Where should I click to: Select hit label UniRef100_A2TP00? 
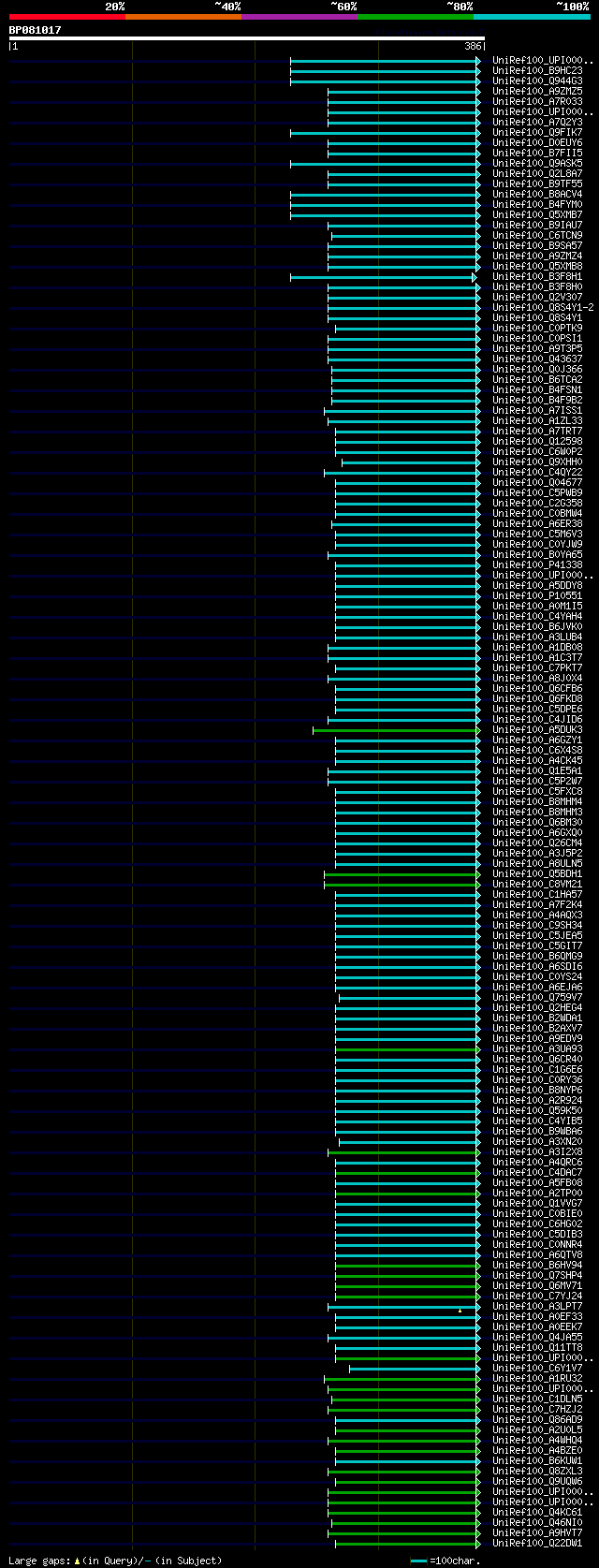pyautogui.click(x=537, y=1193)
